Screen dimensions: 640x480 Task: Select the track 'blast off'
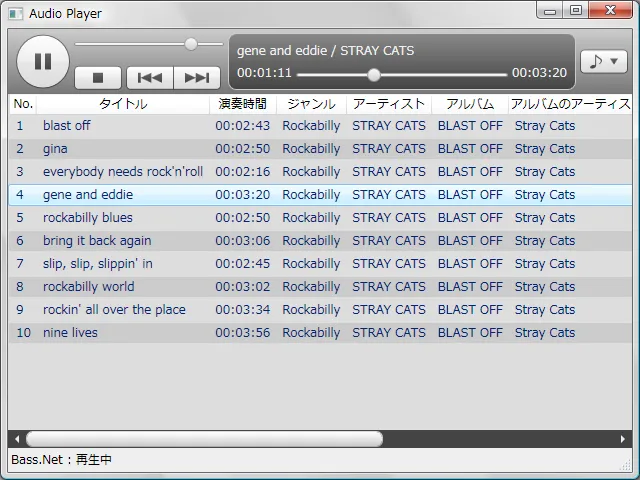[x=66, y=126]
